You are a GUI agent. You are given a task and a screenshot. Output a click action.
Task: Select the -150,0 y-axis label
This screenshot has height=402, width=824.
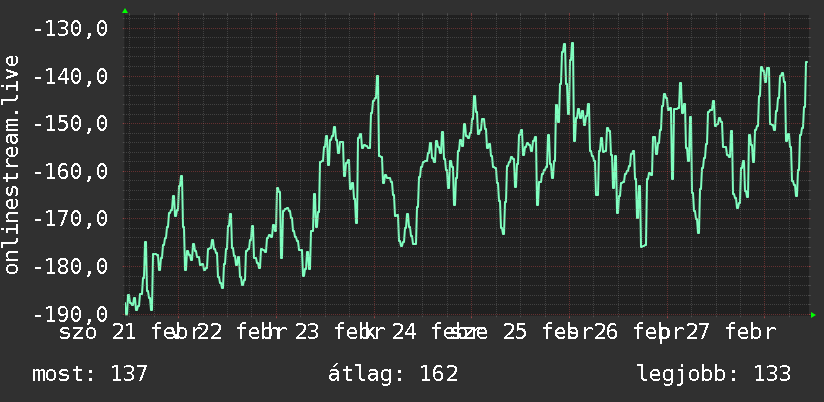pos(70,123)
